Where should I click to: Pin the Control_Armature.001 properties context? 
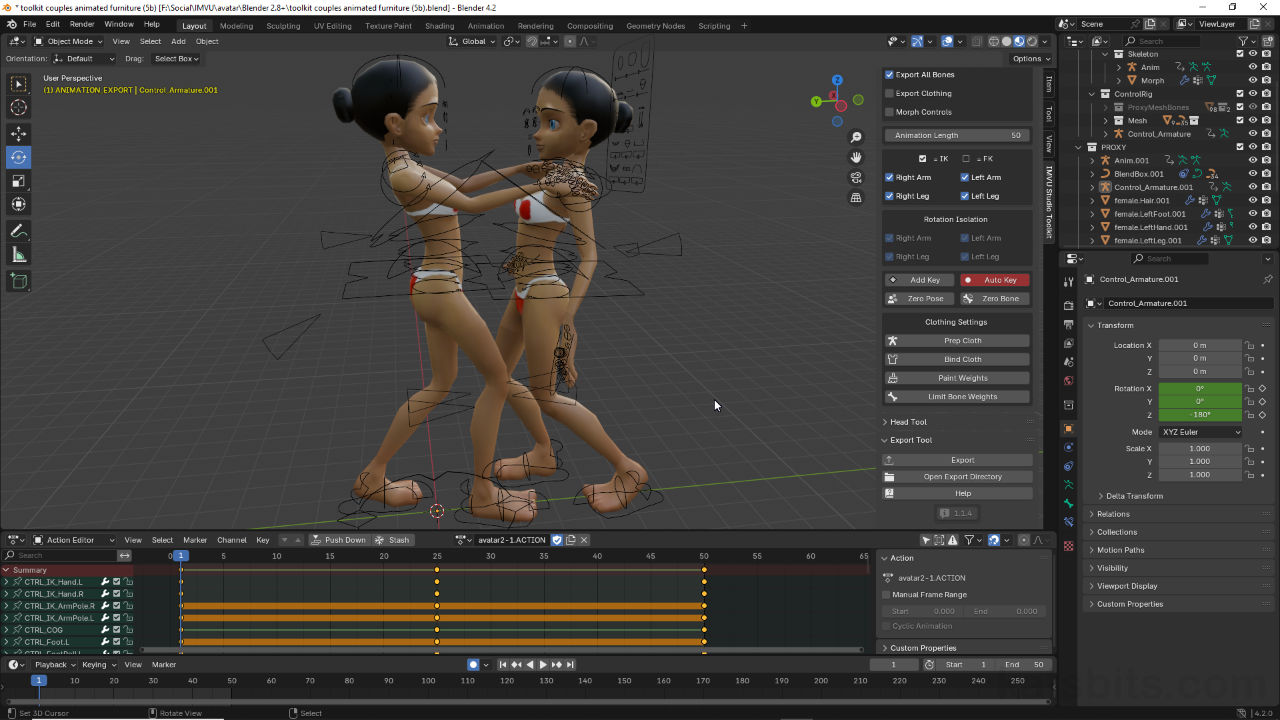point(1268,279)
